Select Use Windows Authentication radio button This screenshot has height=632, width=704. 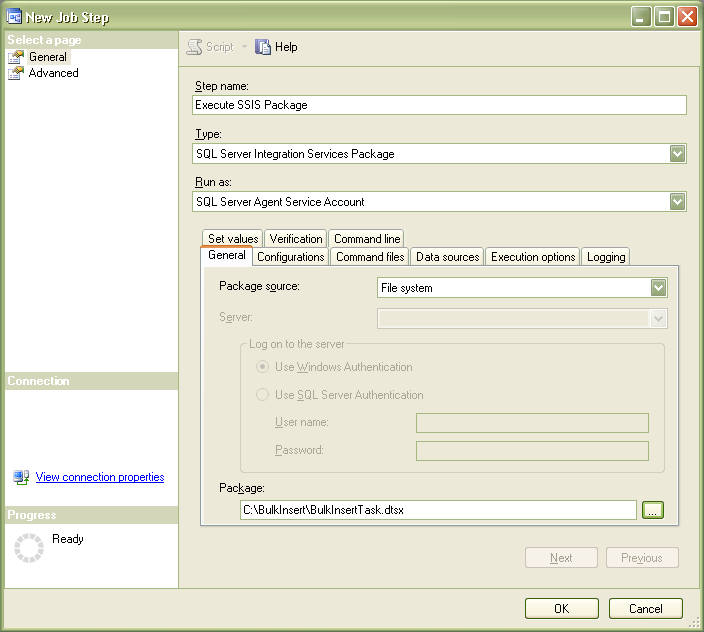click(x=262, y=367)
